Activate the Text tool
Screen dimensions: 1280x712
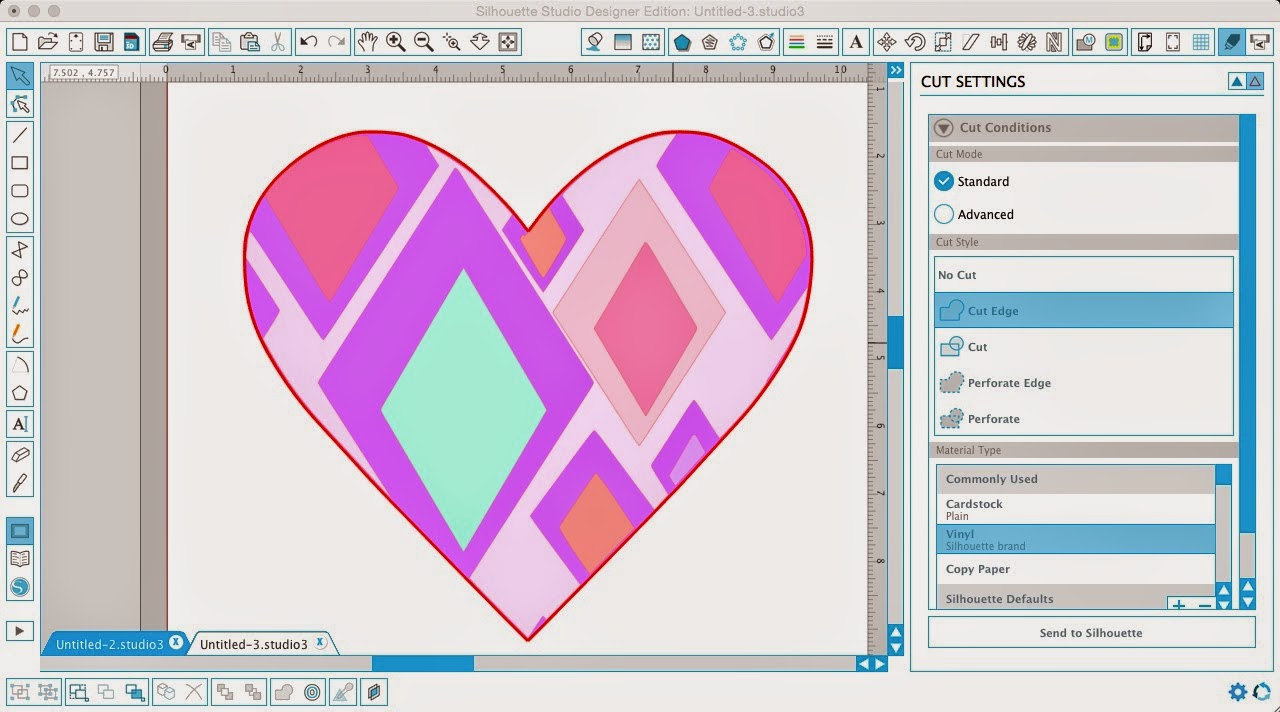click(x=21, y=424)
